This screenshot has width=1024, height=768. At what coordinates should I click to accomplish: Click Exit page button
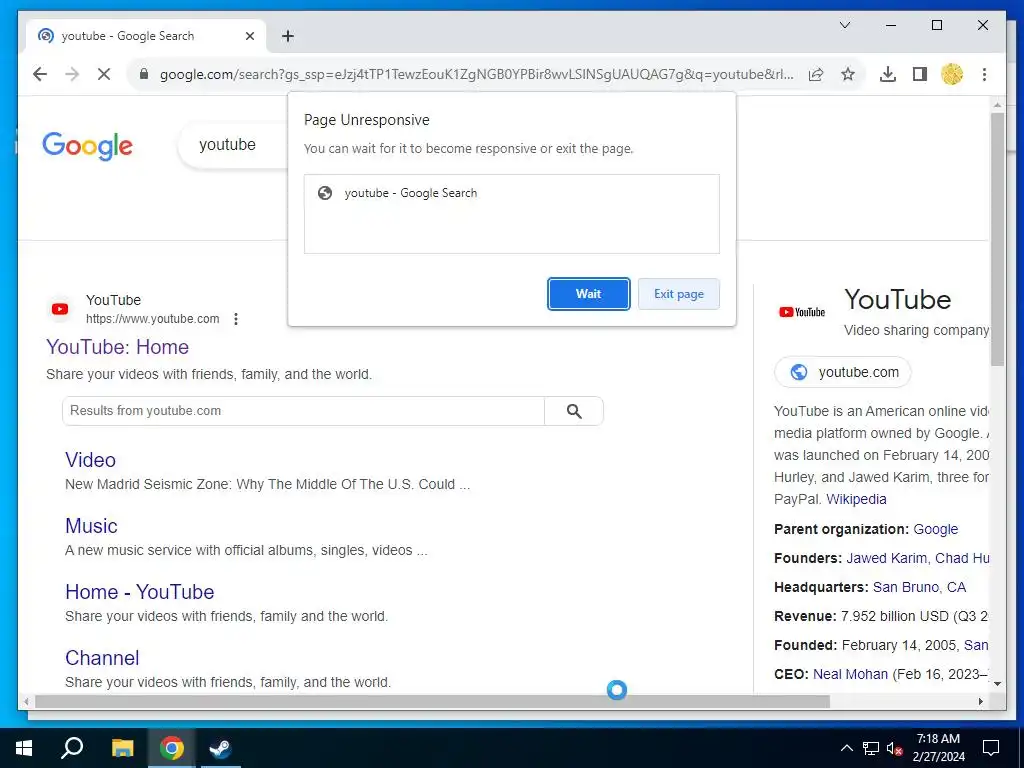[679, 294]
